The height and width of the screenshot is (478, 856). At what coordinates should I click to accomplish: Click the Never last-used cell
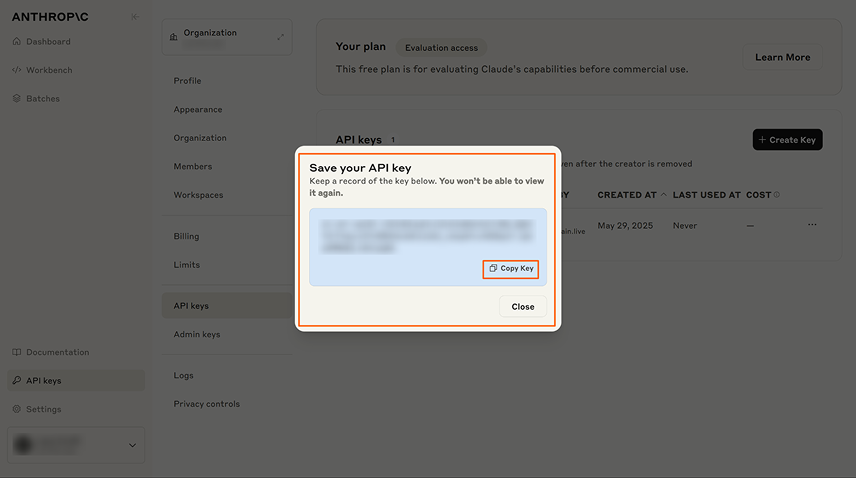[685, 226]
